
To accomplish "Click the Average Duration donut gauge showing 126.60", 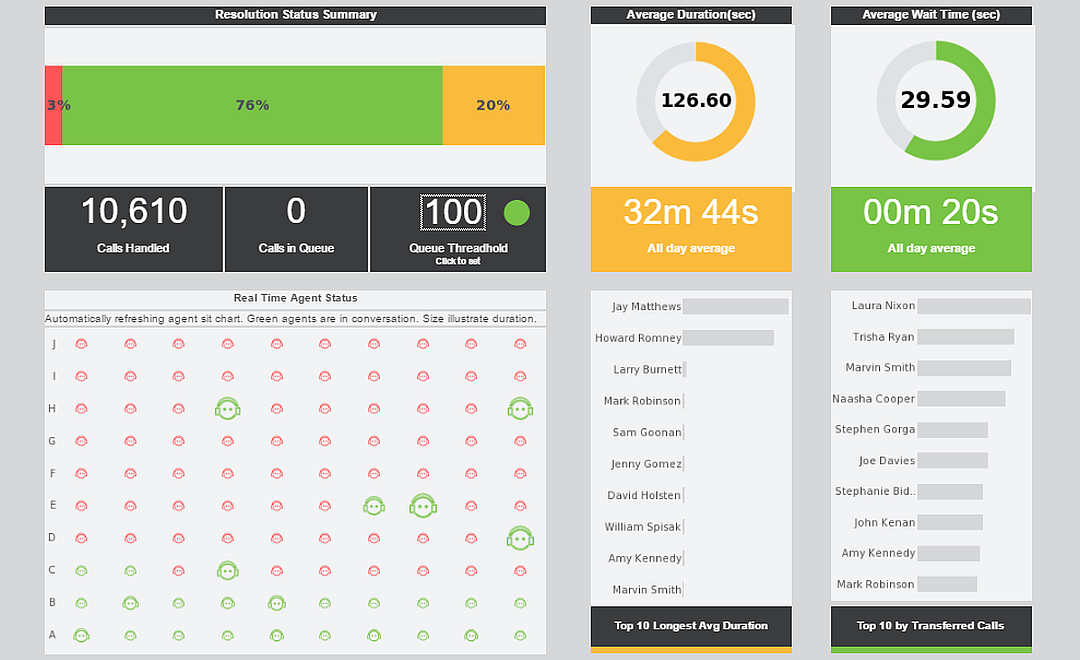I will click(696, 101).
